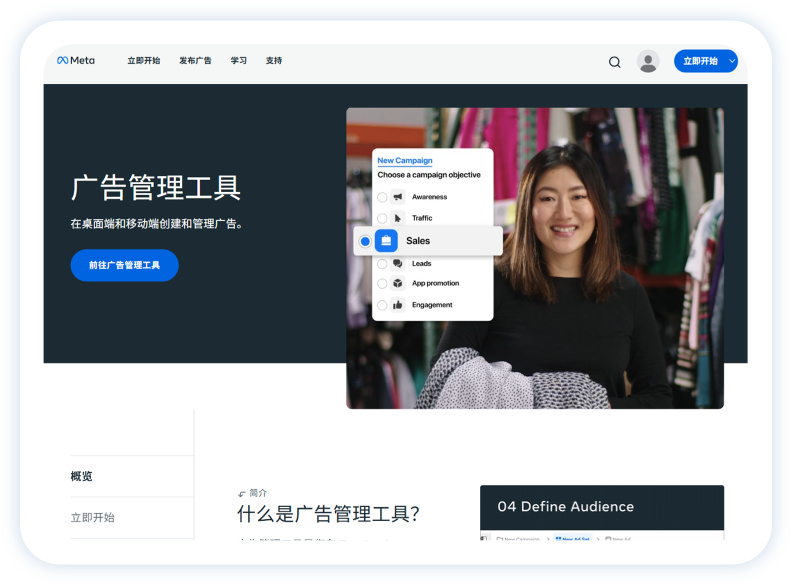Open the 发布广告 navigation menu

coord(195,61)
